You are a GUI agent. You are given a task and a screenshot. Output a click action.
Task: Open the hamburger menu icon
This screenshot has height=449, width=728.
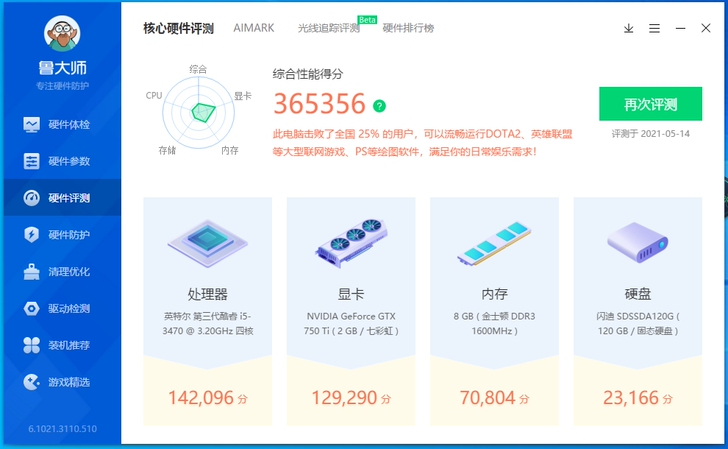(655, 28)
